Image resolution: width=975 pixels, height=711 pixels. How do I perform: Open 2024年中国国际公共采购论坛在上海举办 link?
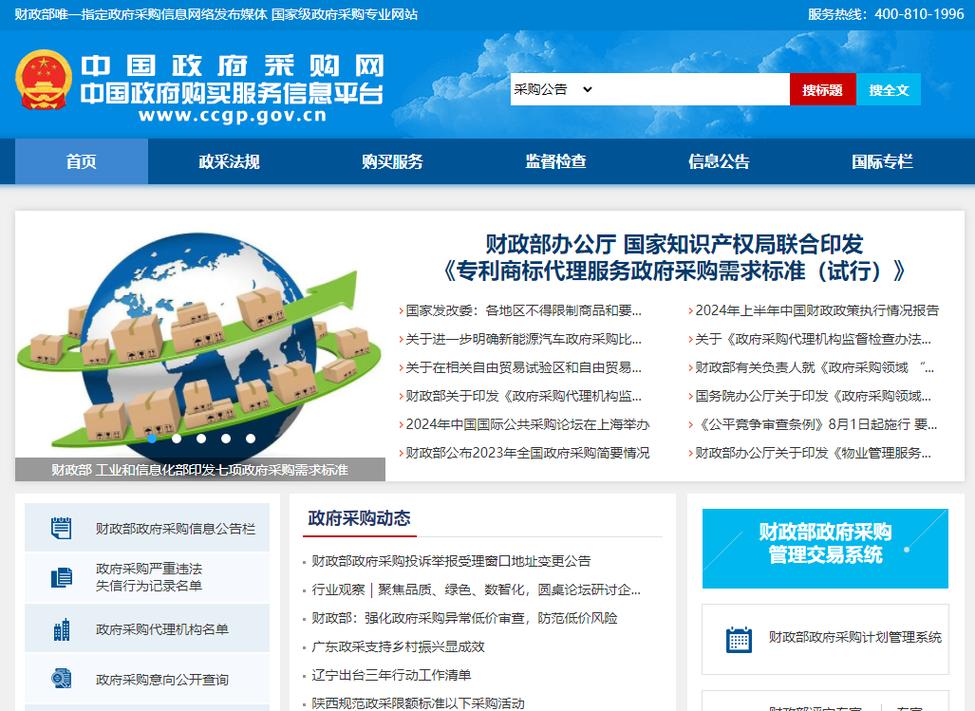click(527, 424)
